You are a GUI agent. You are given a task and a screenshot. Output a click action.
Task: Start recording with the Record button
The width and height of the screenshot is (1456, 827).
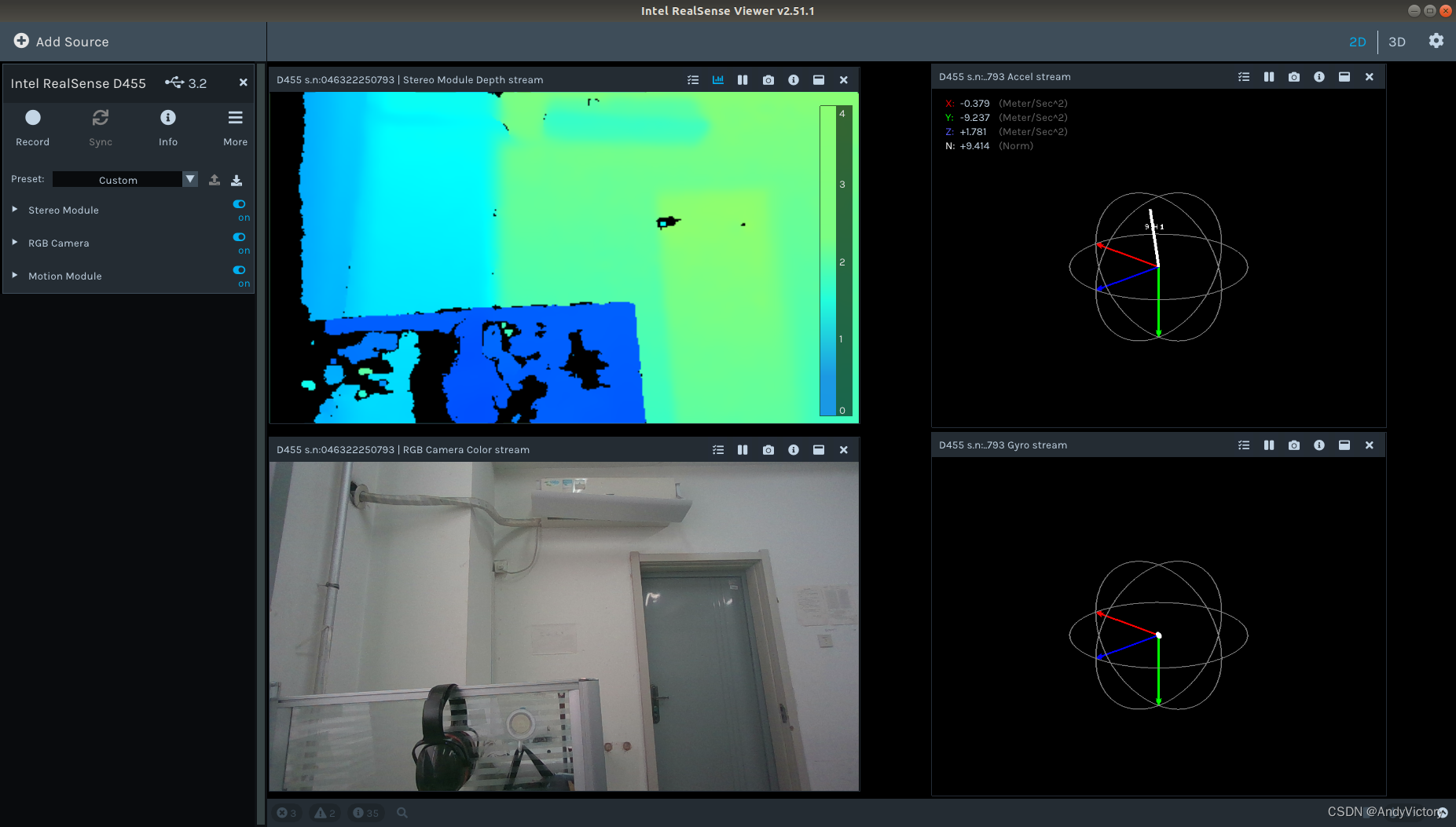coord(32,118)
